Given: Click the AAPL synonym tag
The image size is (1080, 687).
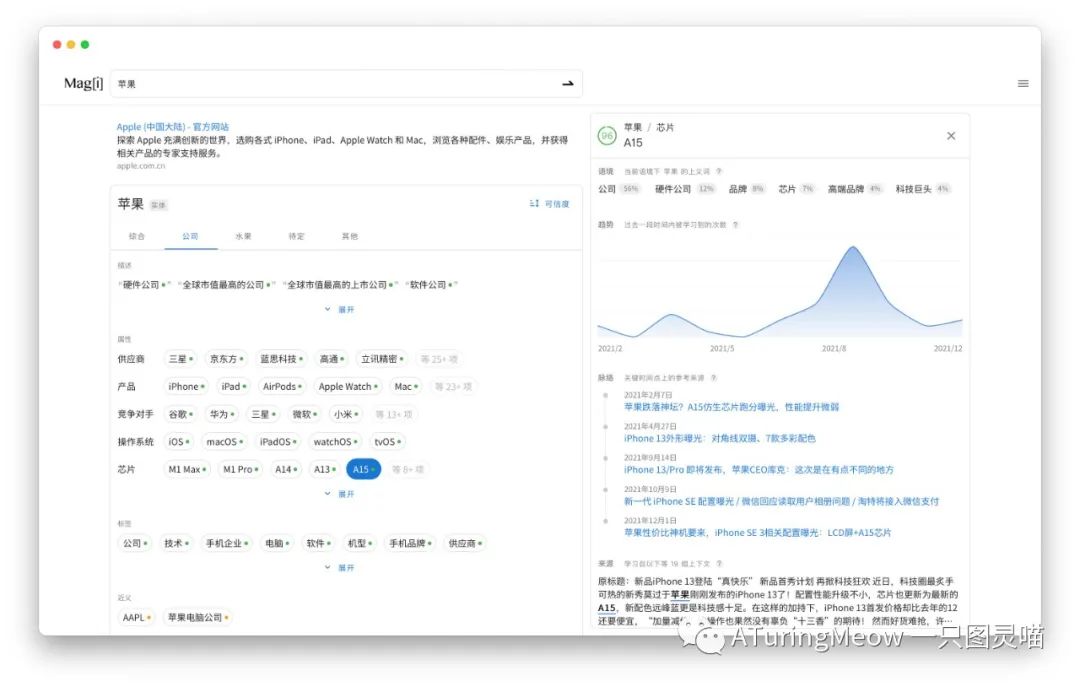Looking at the screenshot, I should (137, 617).
